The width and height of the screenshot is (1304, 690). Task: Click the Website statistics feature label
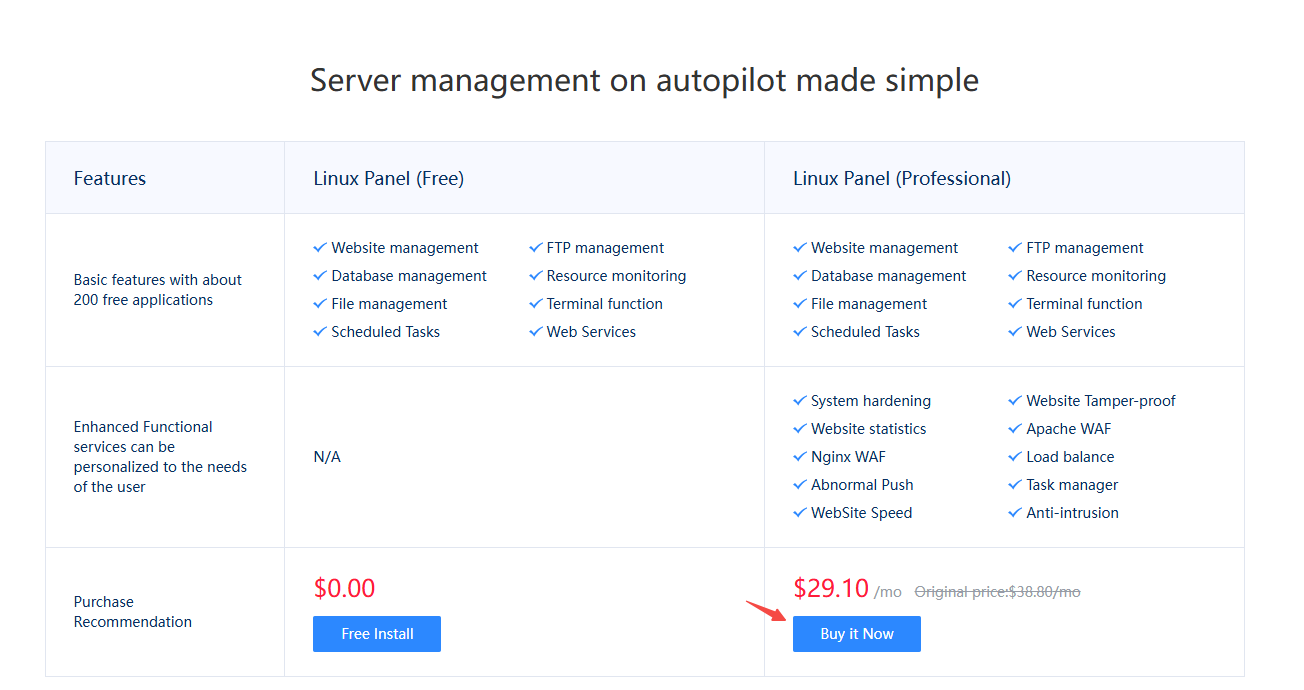pos(868,429)
